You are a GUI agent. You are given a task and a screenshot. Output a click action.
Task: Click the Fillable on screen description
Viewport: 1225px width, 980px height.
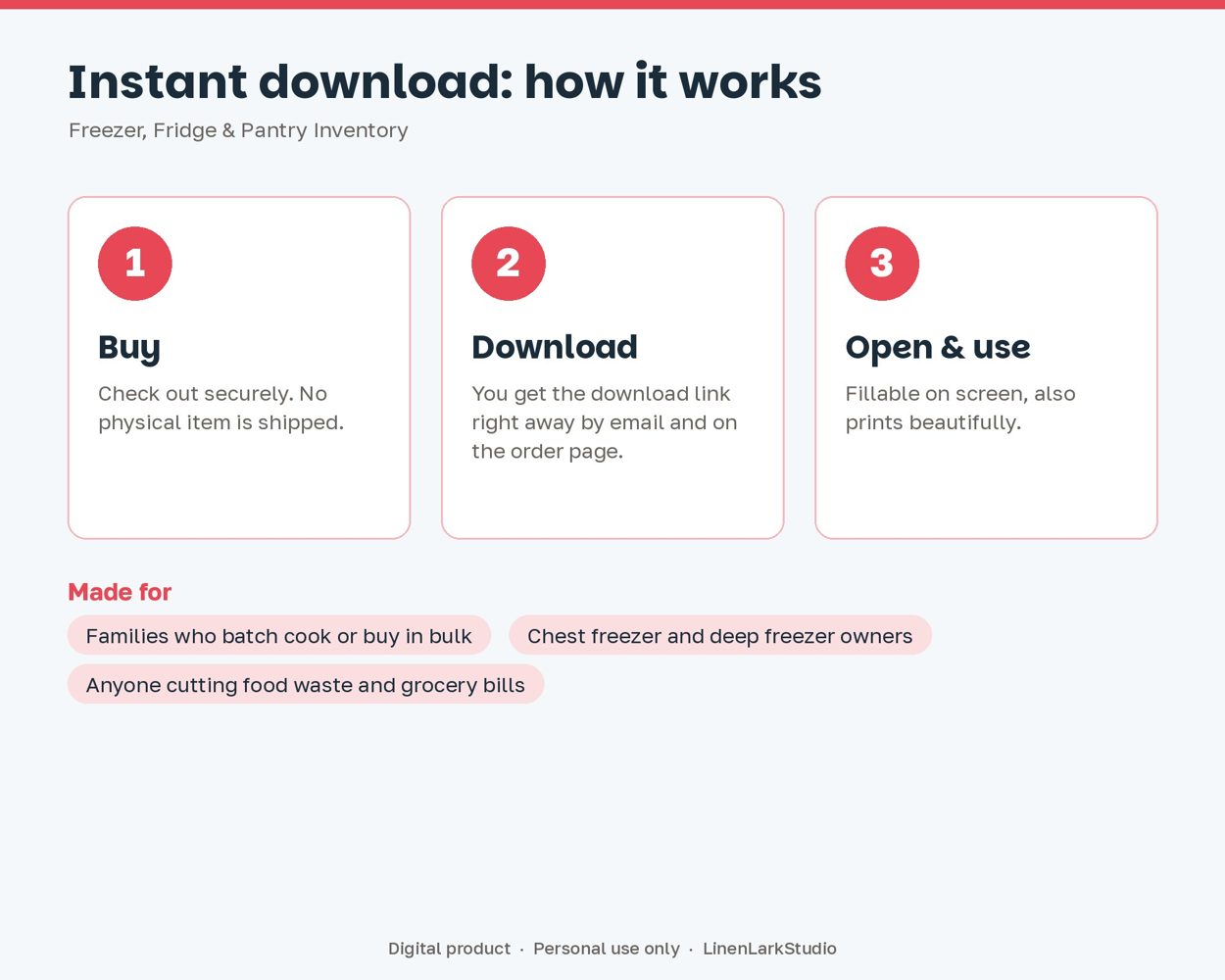(x=960, y=408)
